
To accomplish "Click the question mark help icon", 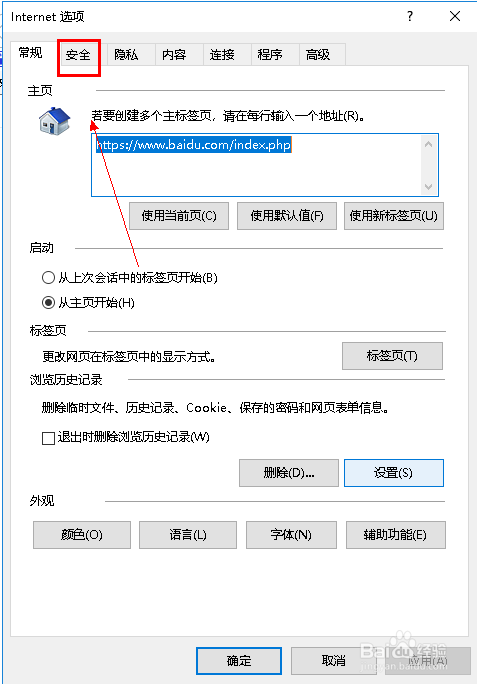I will [x=410, y=17].
